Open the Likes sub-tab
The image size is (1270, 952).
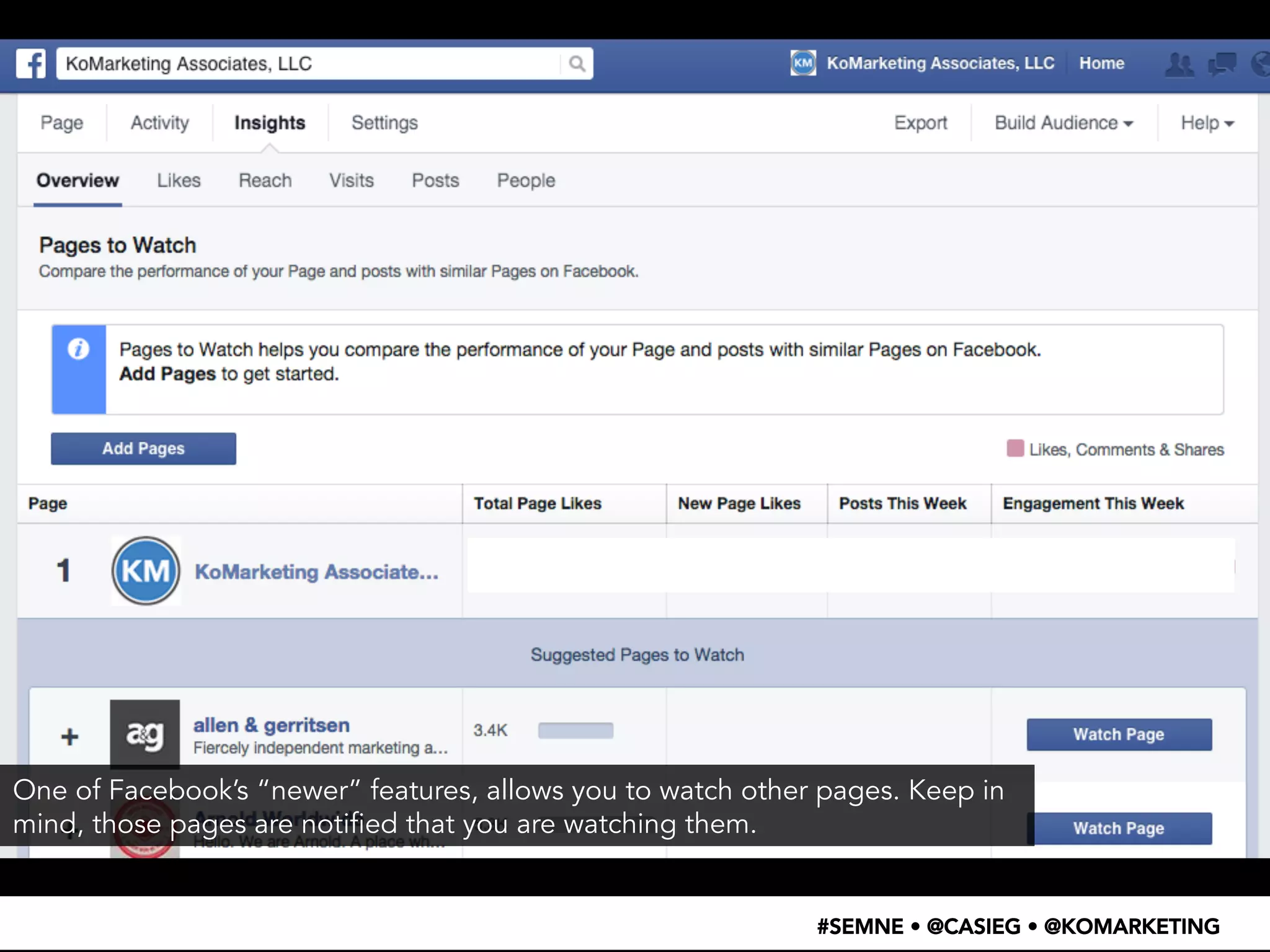(179, 180)
